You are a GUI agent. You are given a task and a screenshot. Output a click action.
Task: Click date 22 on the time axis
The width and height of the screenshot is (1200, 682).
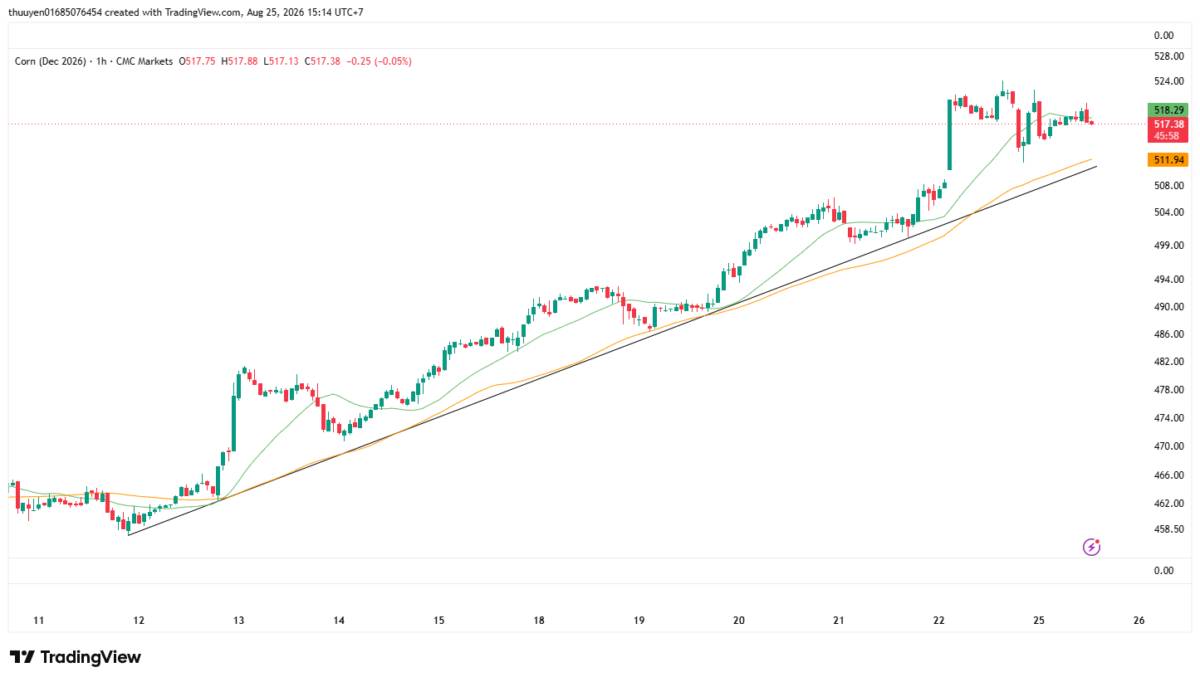tap(939, 621)
